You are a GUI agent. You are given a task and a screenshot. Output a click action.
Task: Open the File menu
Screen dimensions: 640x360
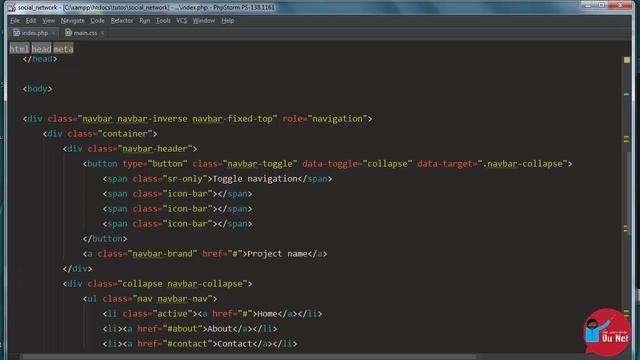(x=15, y=20)
